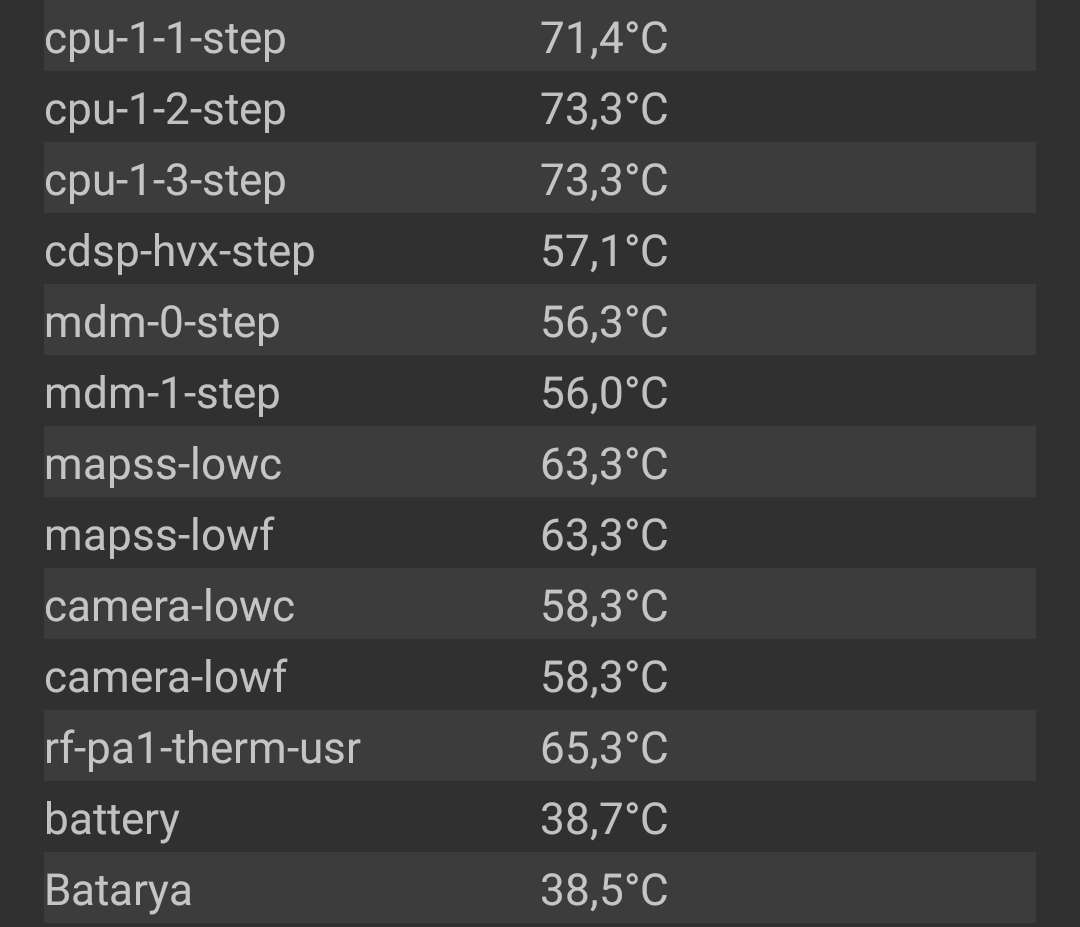Select the cdsp-hvx-step sensor label
This screenshot has height=927, width=1080.
(x=180, y=252)
